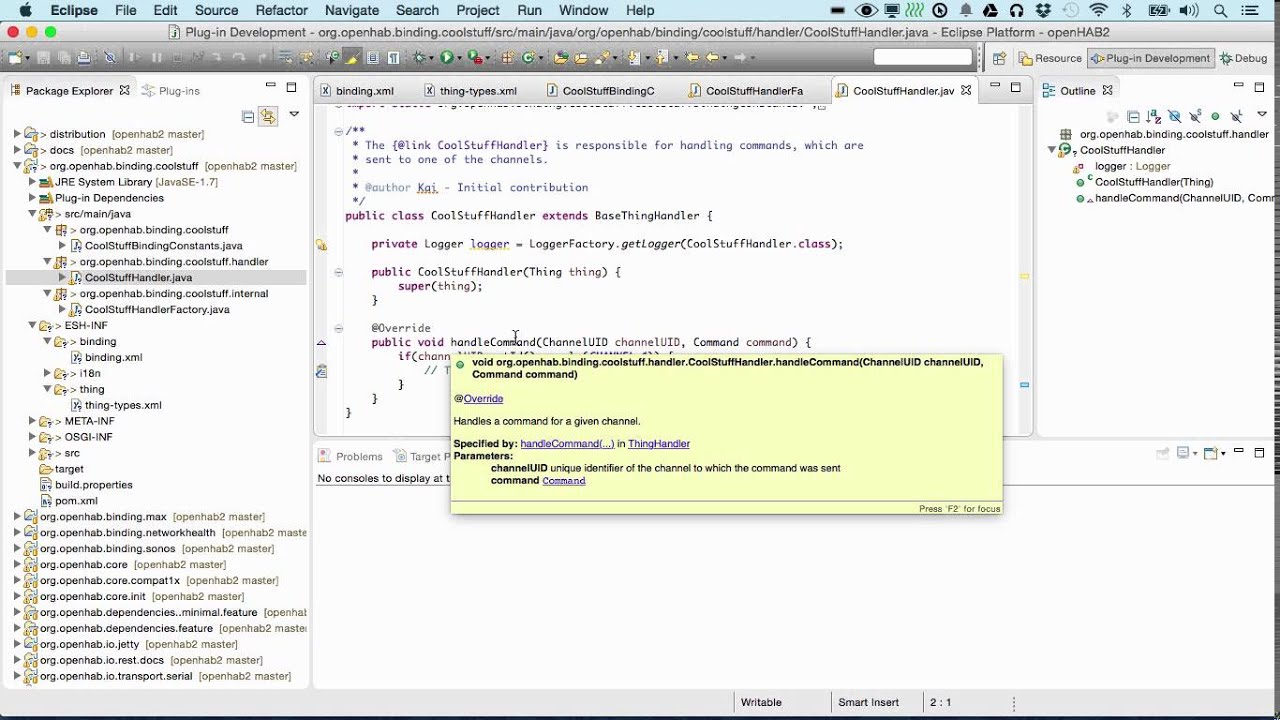Switch to the Resource perspective
Viewport: 1280px width, 720px height.
click(1050, 58)
